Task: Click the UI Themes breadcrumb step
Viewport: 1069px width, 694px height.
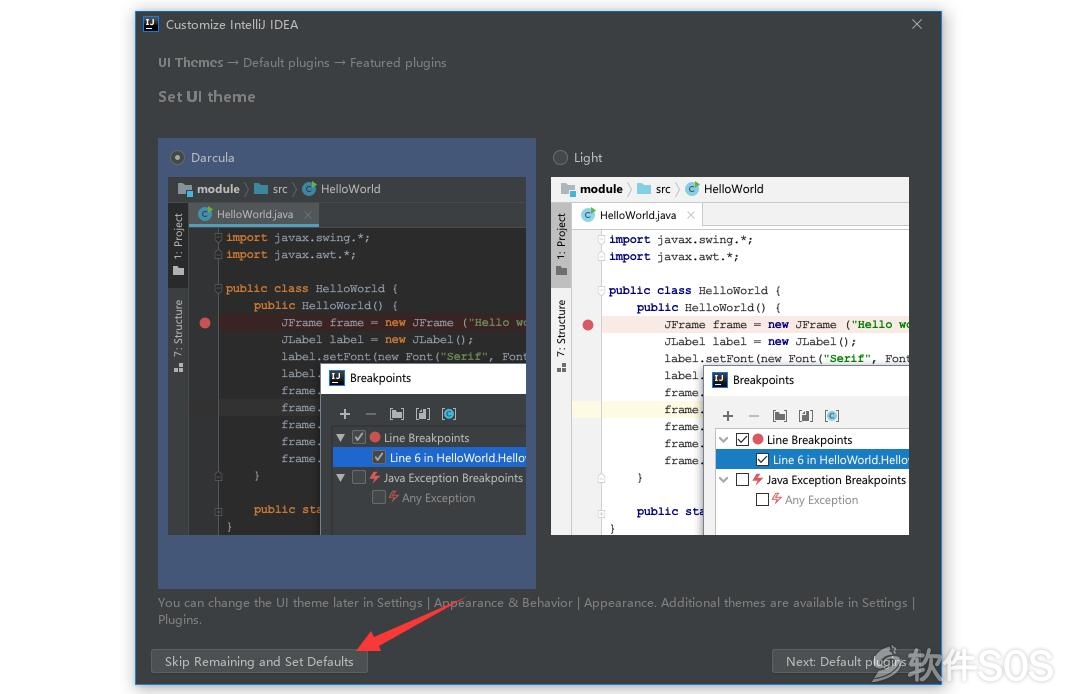Action: coord(191,63)
